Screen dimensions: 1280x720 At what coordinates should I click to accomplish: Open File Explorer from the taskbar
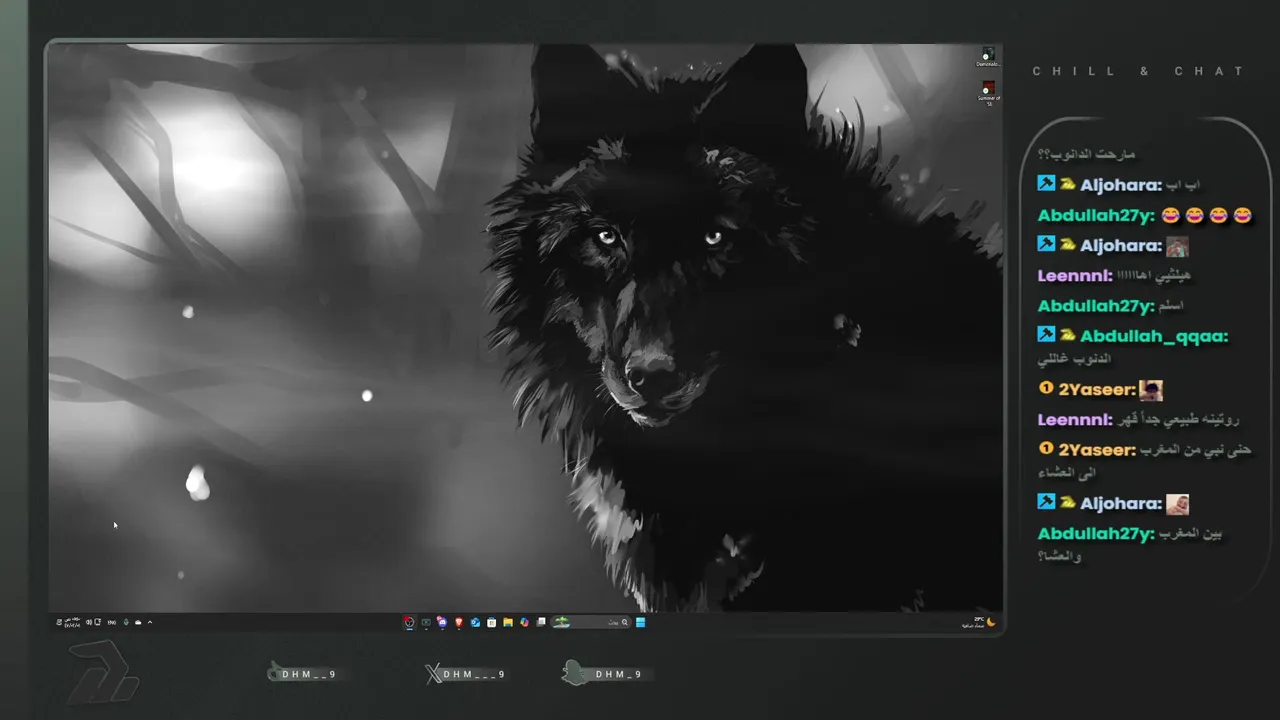tap(508, 622)
